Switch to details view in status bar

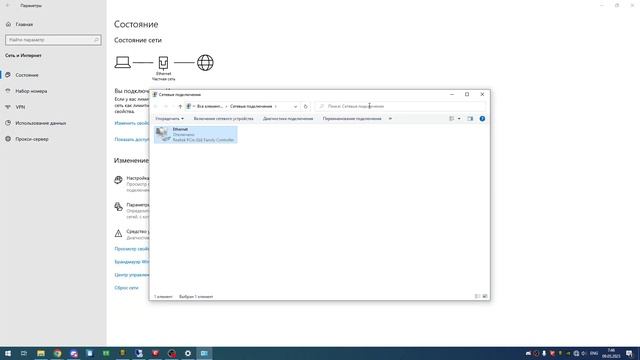(x=477, y=296)
